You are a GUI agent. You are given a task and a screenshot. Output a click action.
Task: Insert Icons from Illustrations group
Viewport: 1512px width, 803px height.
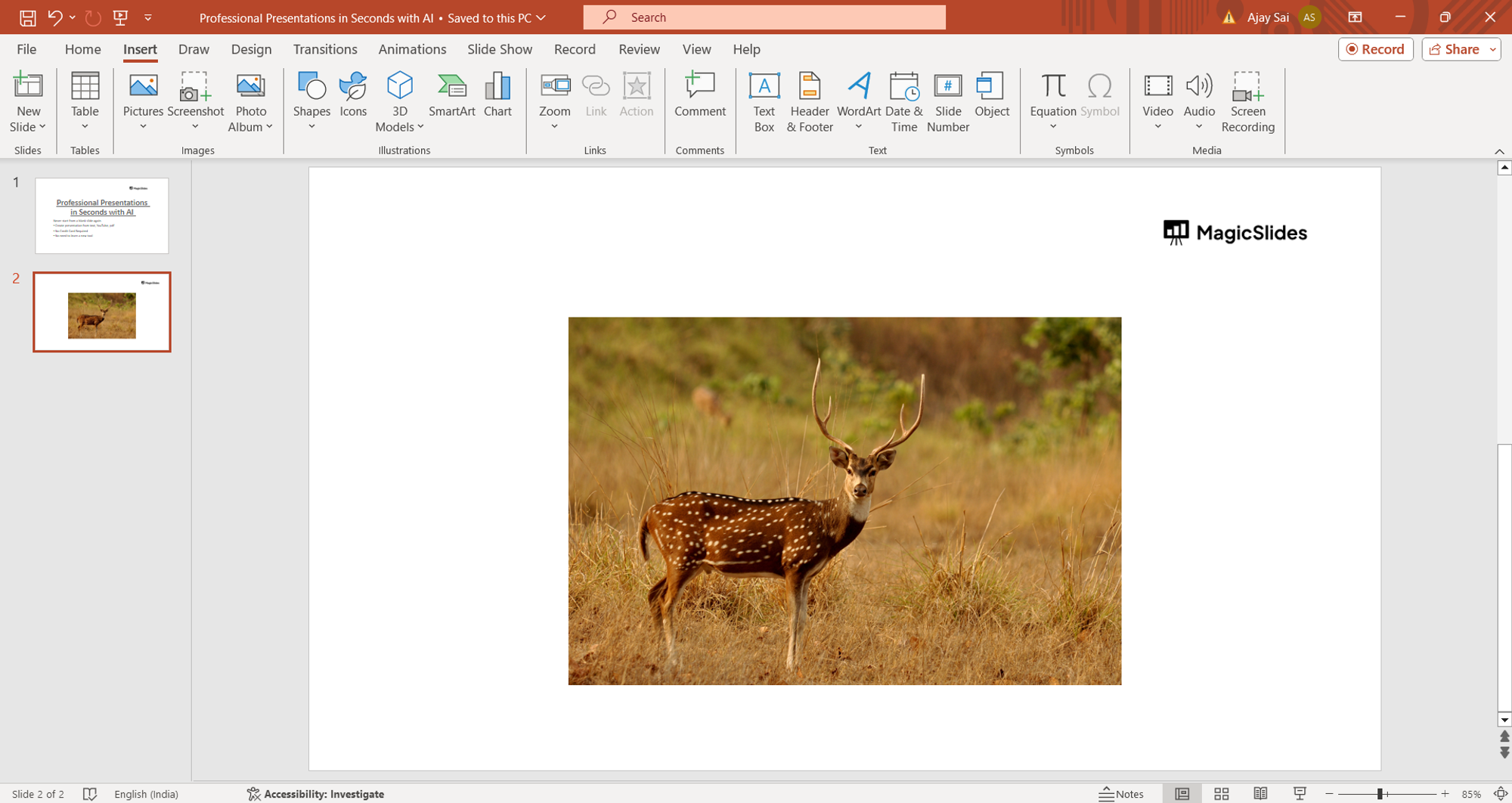tap(353, 95)
